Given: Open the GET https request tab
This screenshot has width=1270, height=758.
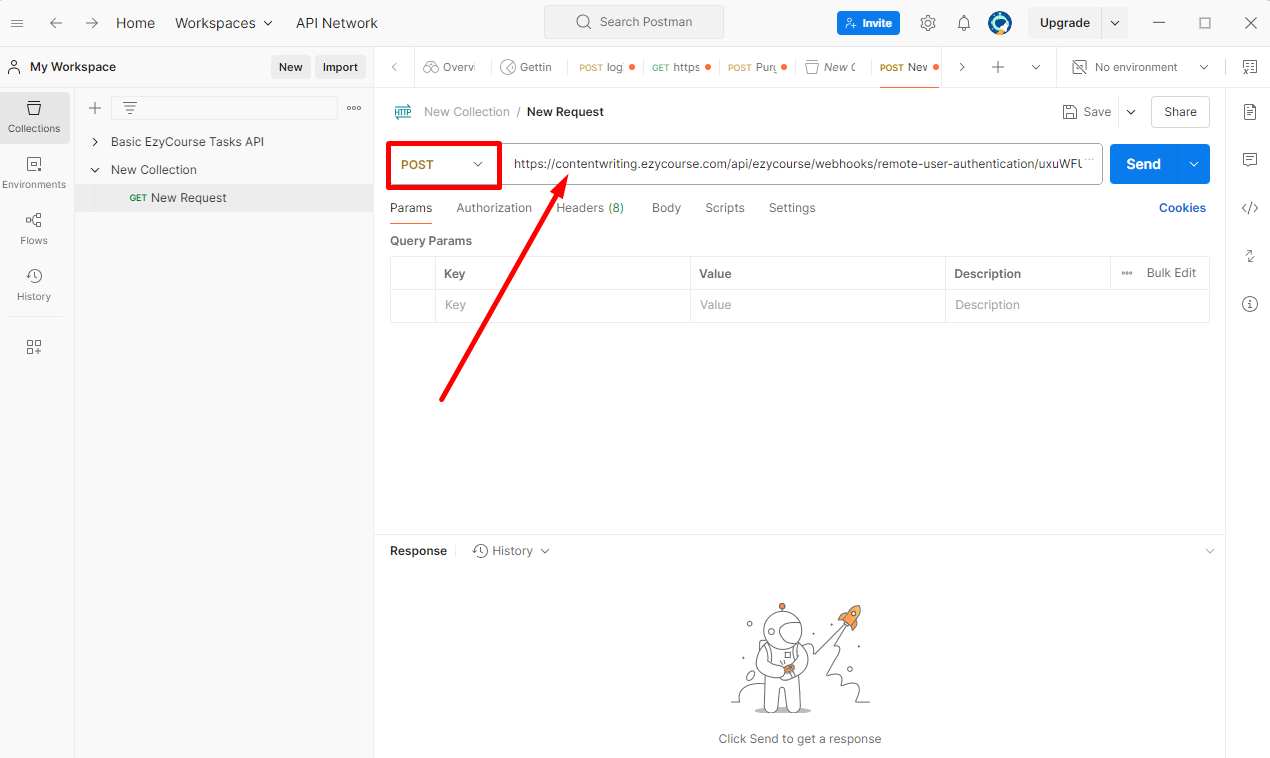Looking at the screenshot, I should pos(681,67).
